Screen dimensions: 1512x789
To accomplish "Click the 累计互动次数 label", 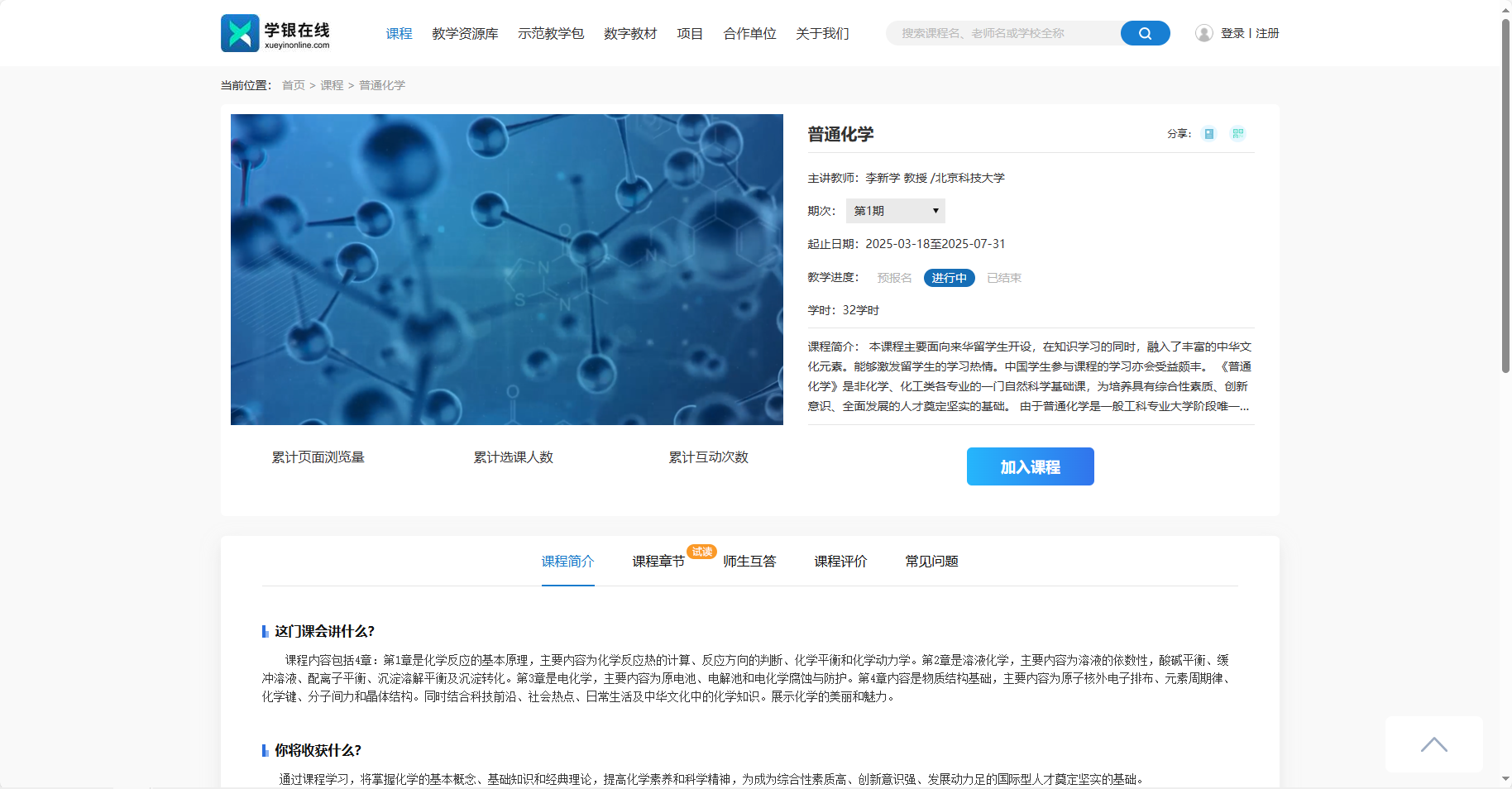I will [708, 457].
